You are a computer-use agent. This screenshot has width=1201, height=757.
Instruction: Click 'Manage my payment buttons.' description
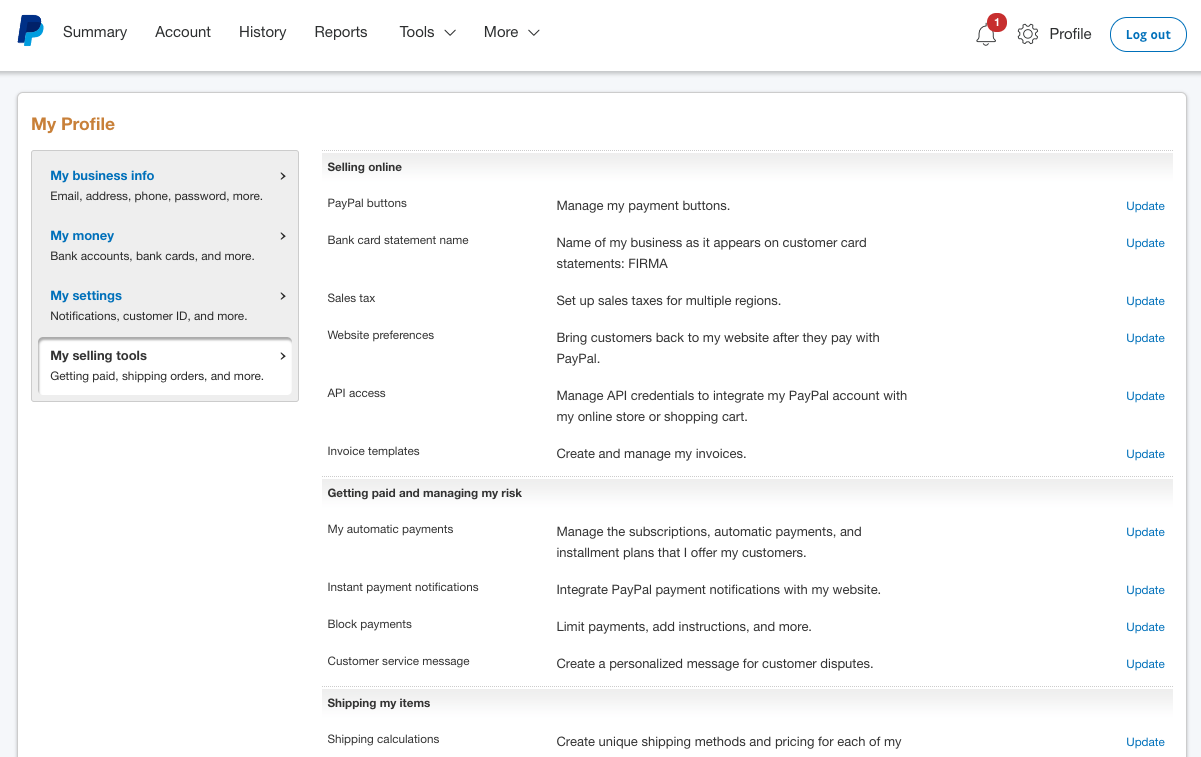tap(643, 206)
